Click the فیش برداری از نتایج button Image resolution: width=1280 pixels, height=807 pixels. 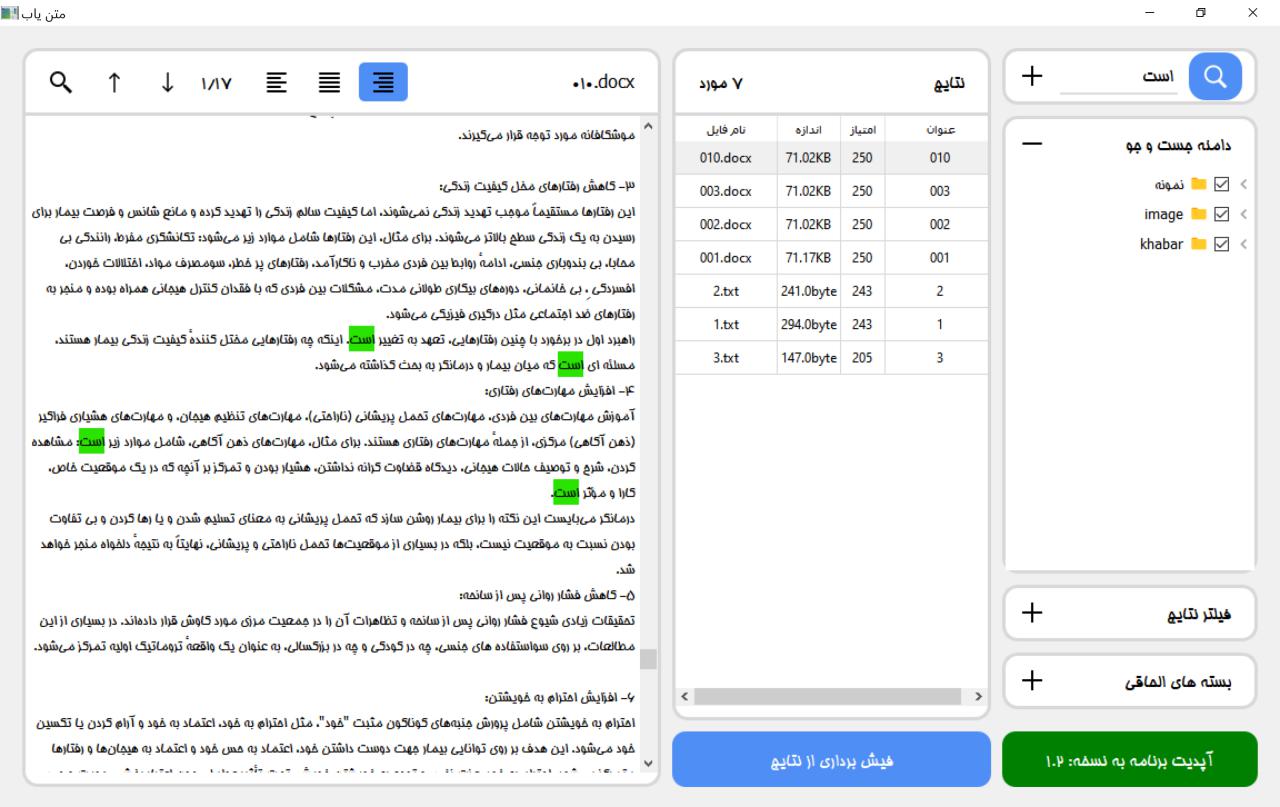(831, 760)
